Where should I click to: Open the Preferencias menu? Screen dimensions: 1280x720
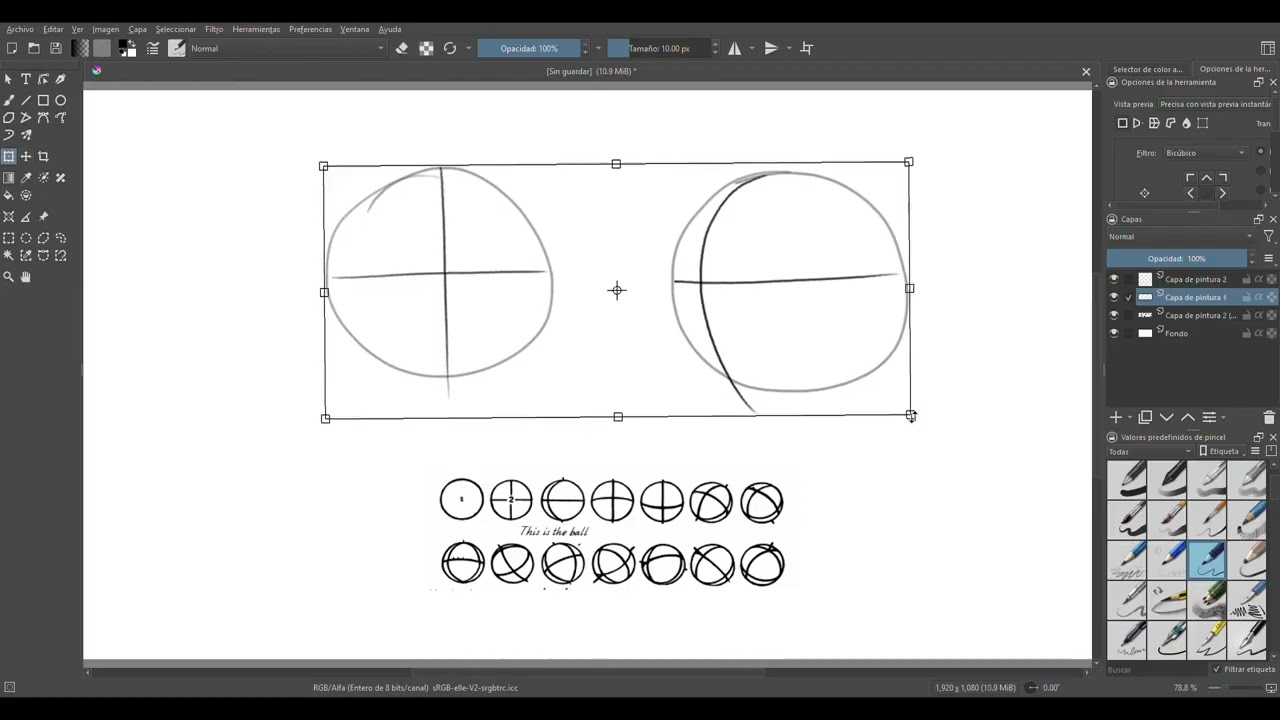pos(310,29)
